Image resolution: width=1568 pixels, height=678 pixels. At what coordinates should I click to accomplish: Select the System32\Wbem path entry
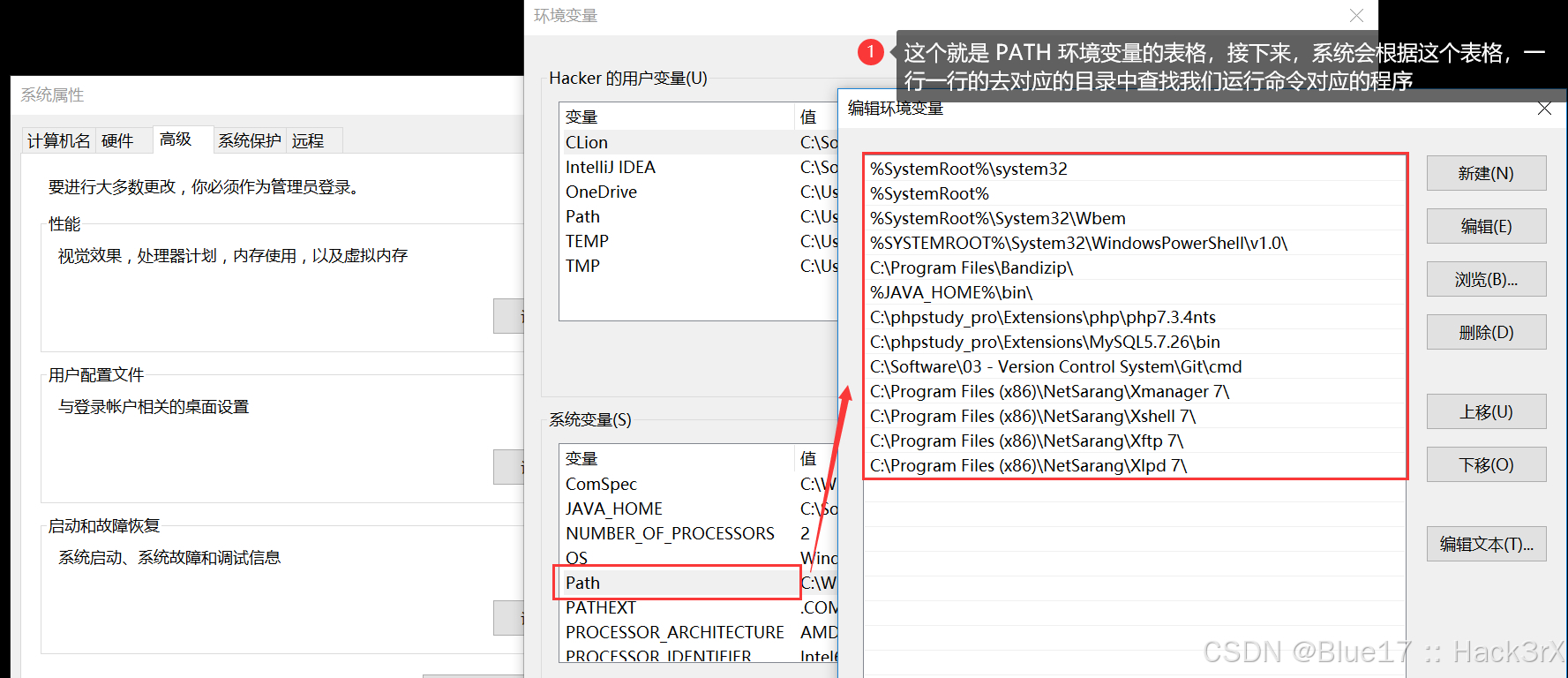point(1135,218)
